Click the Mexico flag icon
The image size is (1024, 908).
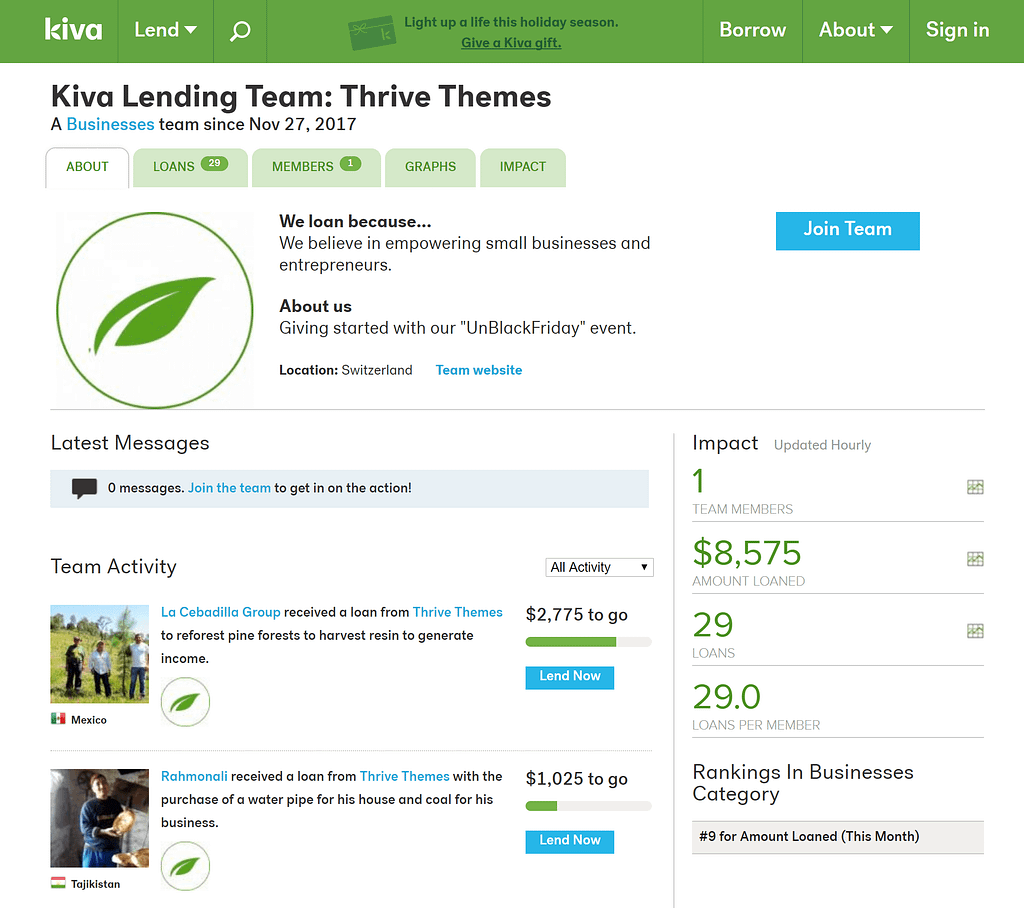click(58, 719)
